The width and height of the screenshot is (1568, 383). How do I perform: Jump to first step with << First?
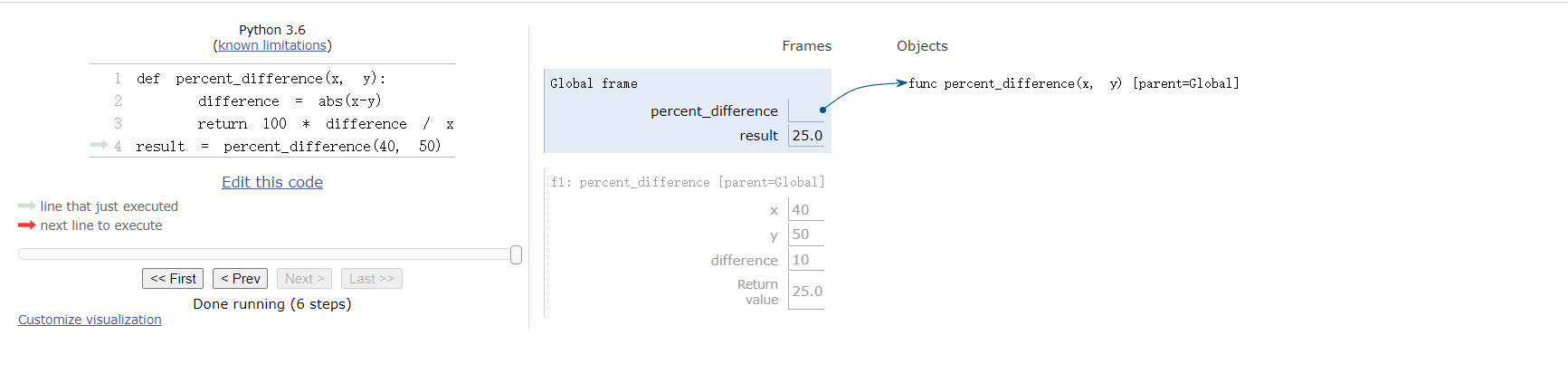pos(173,279)
